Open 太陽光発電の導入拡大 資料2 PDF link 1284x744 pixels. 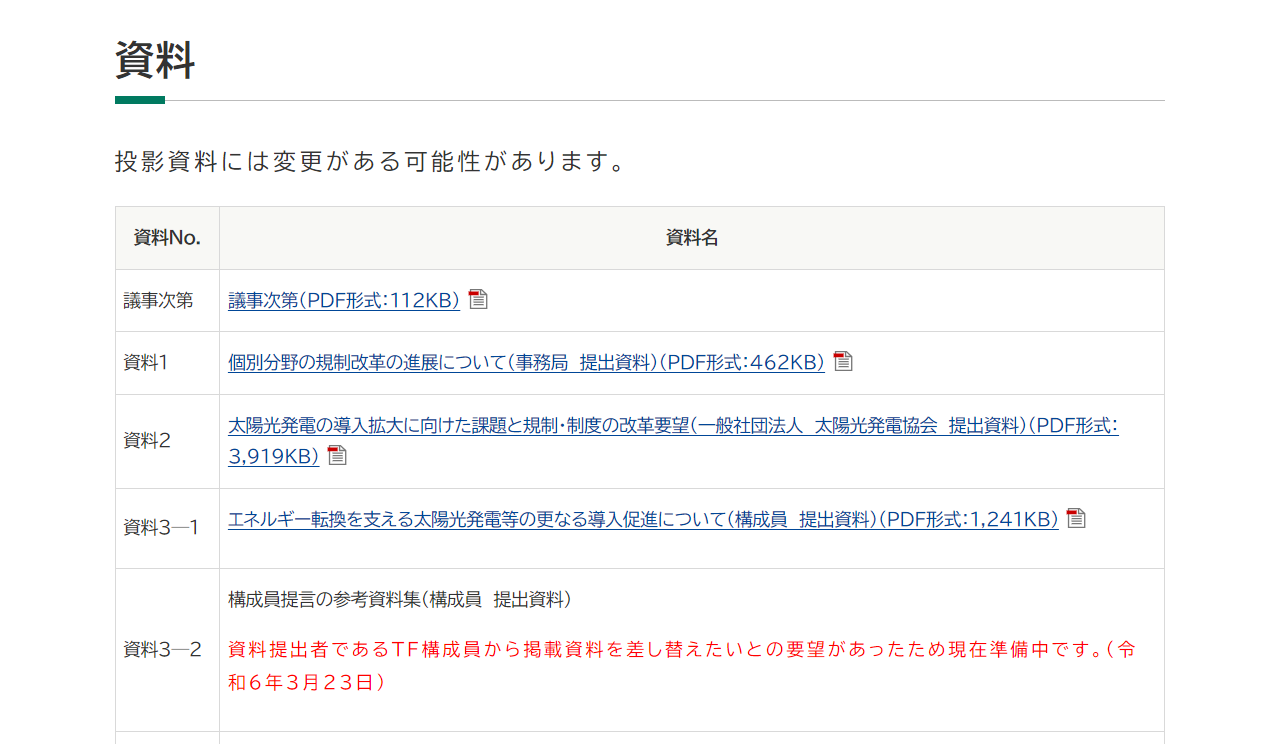pos(673,441)
